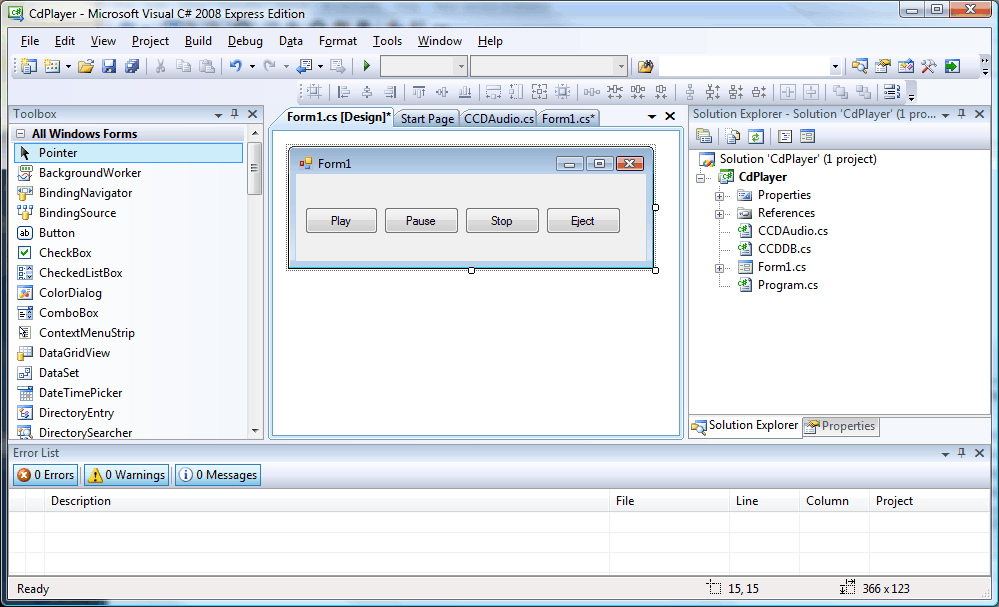Screen dimensions: 999x607
Task: Toggle the 0 Warnings filter button
Action: (127, 475)
